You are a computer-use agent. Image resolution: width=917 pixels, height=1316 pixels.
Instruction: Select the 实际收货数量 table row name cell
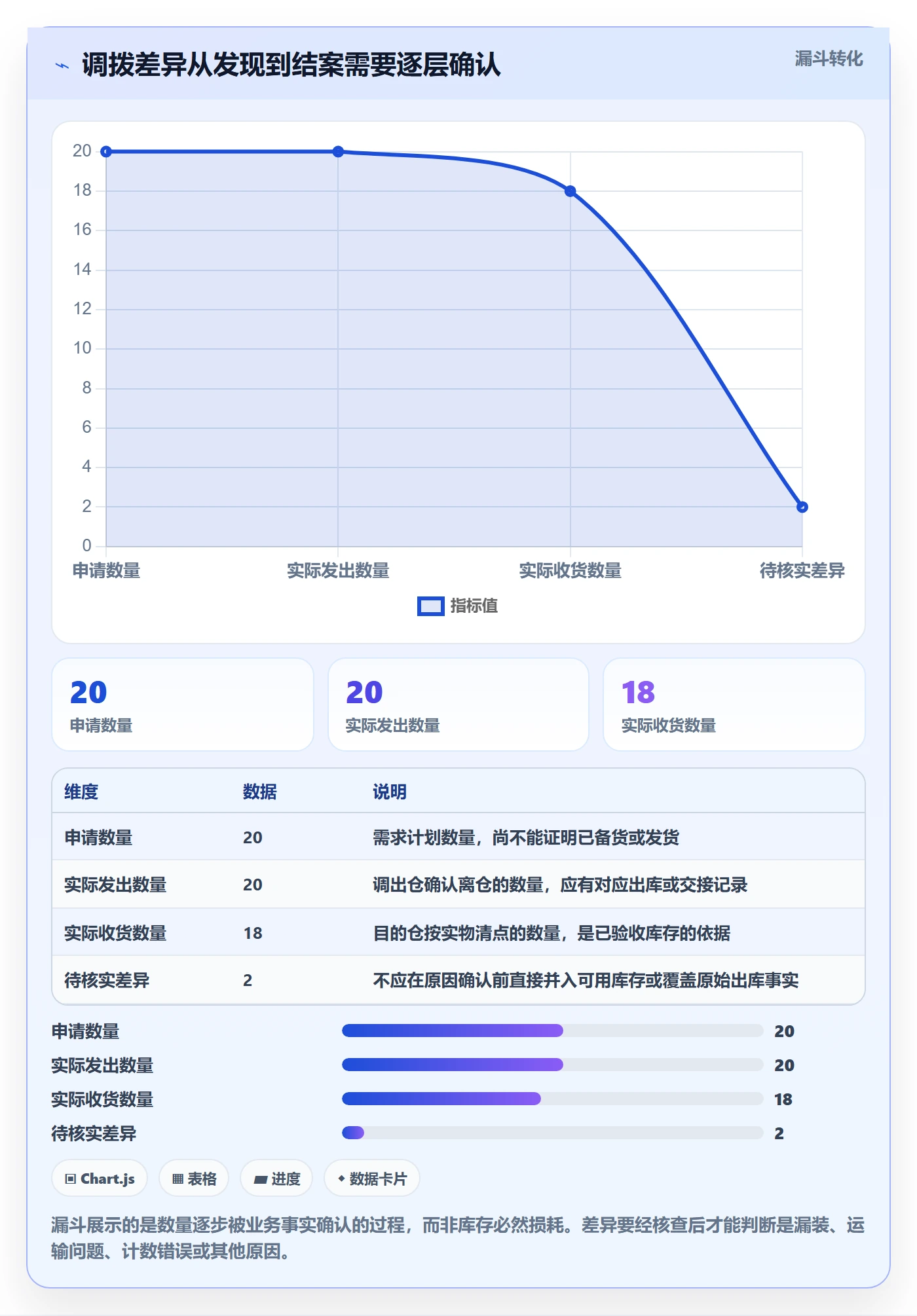pos(115,933)
